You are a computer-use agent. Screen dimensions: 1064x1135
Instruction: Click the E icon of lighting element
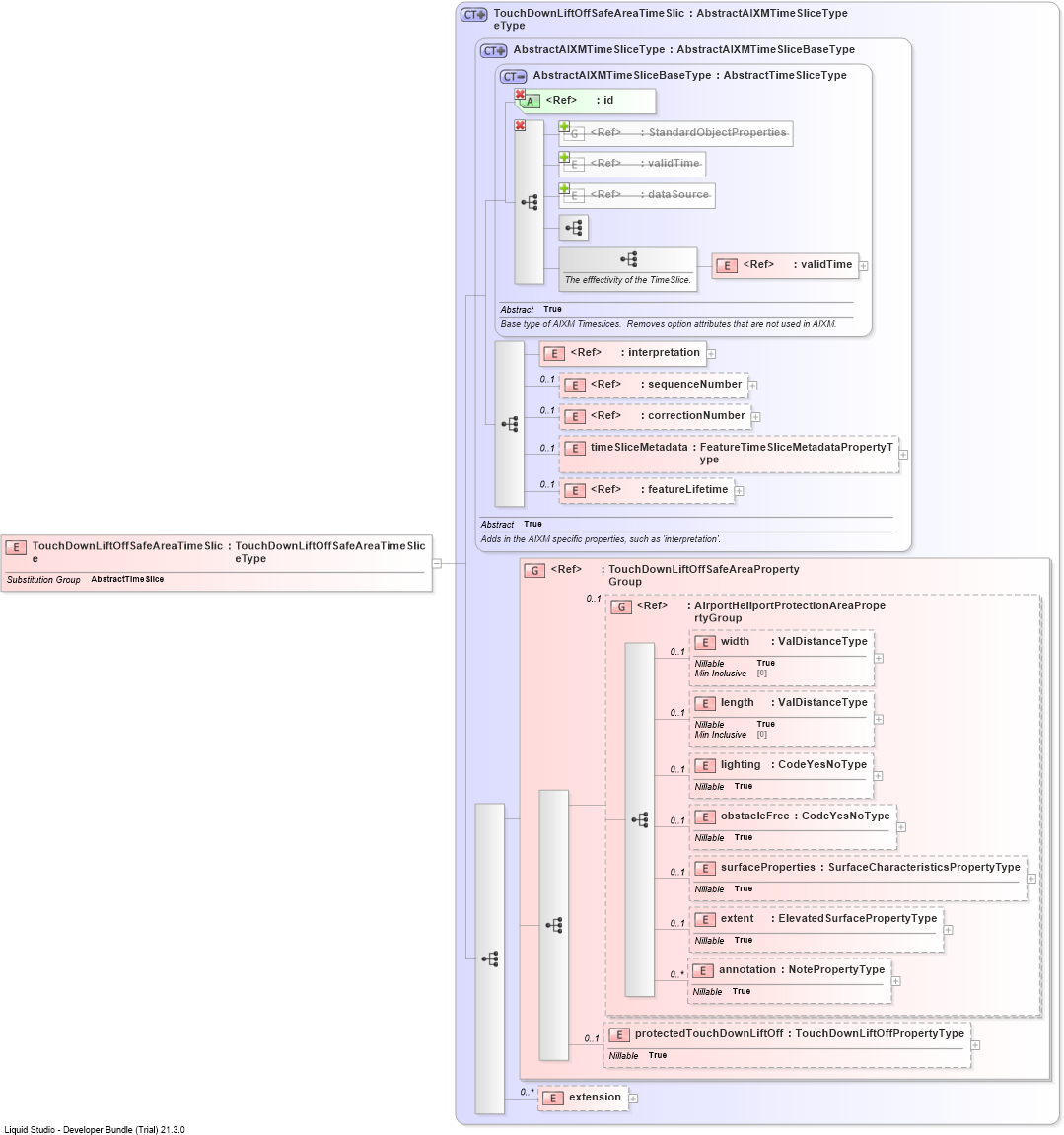tap(705, 766)
